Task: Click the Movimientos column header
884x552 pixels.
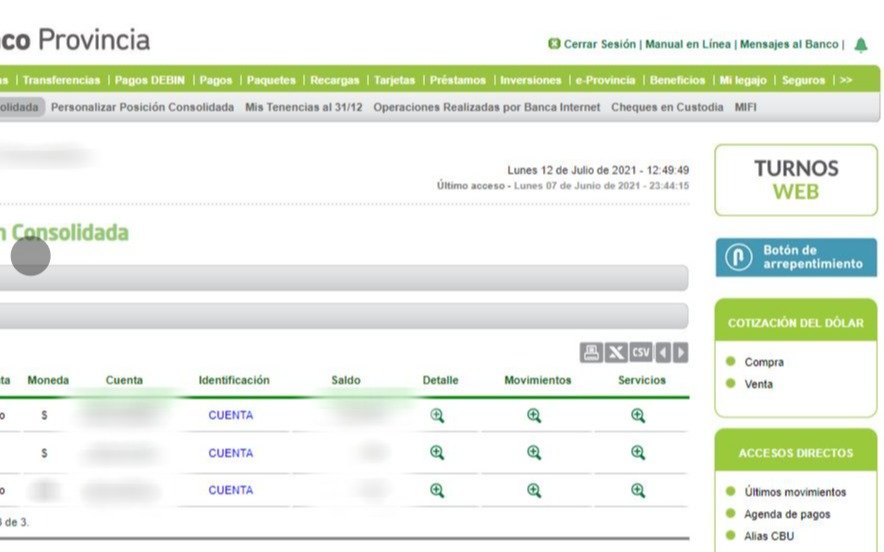Action: tap(538, 380)
